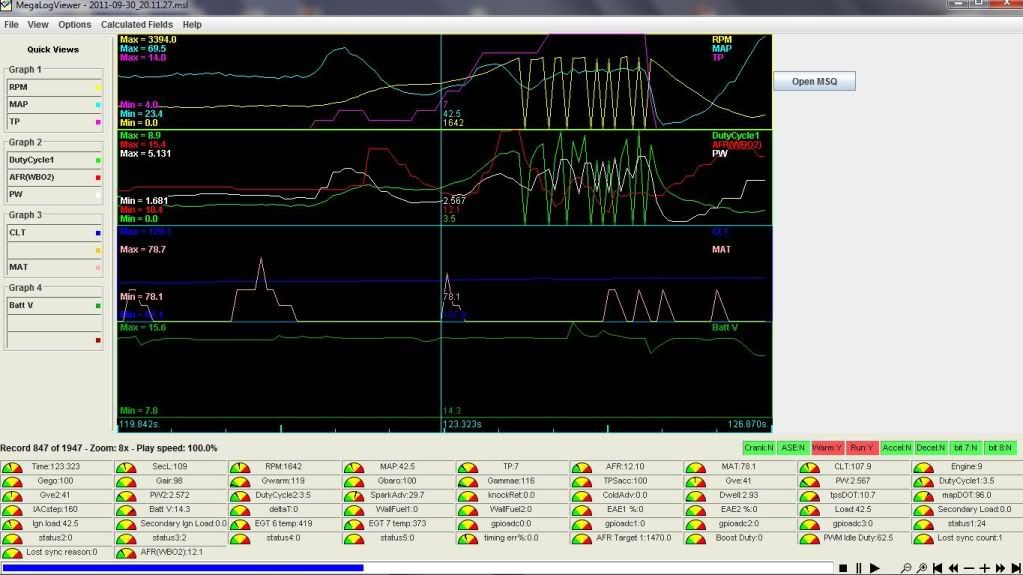Open the File menu
The width and height of the screenshot is (1023, 575).
click(x=11, y=25)
